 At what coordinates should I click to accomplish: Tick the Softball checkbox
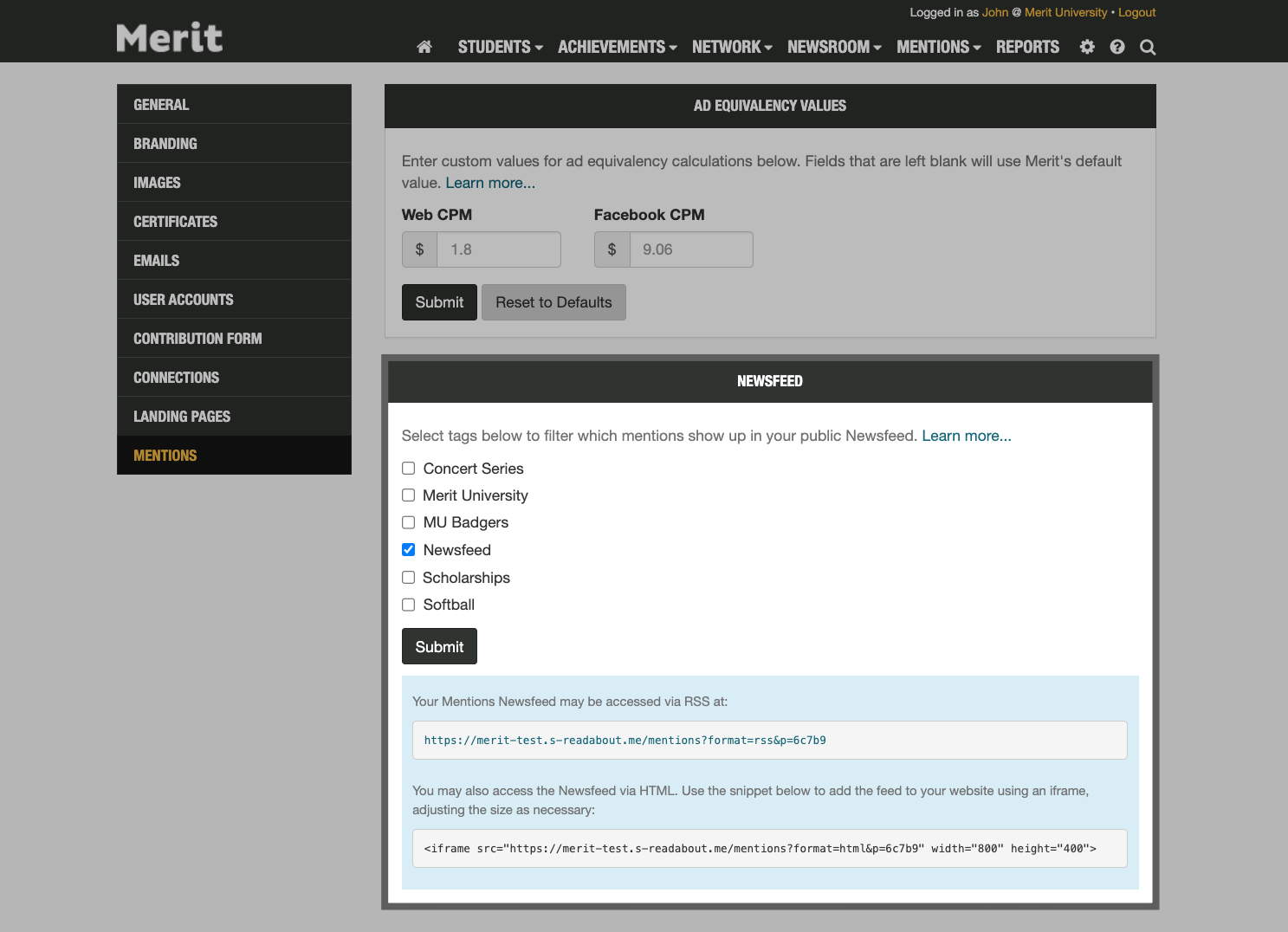409,605
